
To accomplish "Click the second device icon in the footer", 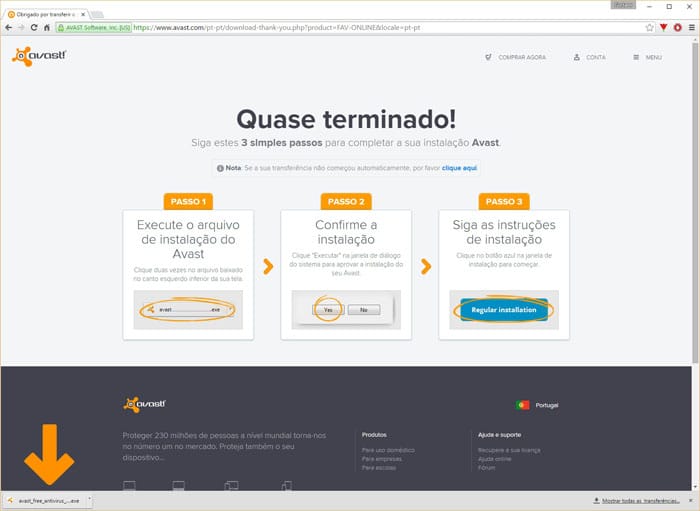I will coord(179,486).
